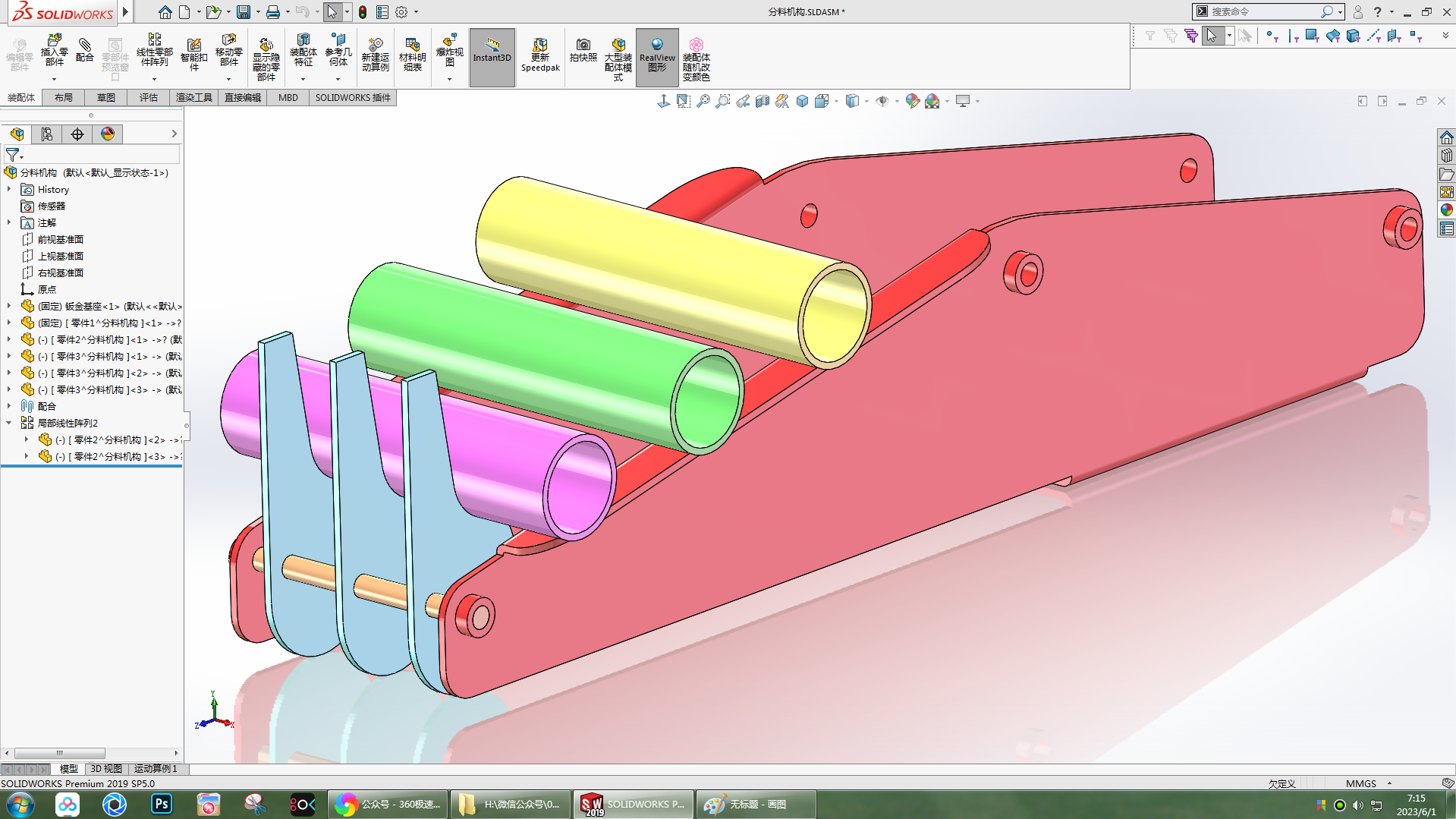
Task: Expand the 钣金基座<1> component node
Action: pos(9,306)
